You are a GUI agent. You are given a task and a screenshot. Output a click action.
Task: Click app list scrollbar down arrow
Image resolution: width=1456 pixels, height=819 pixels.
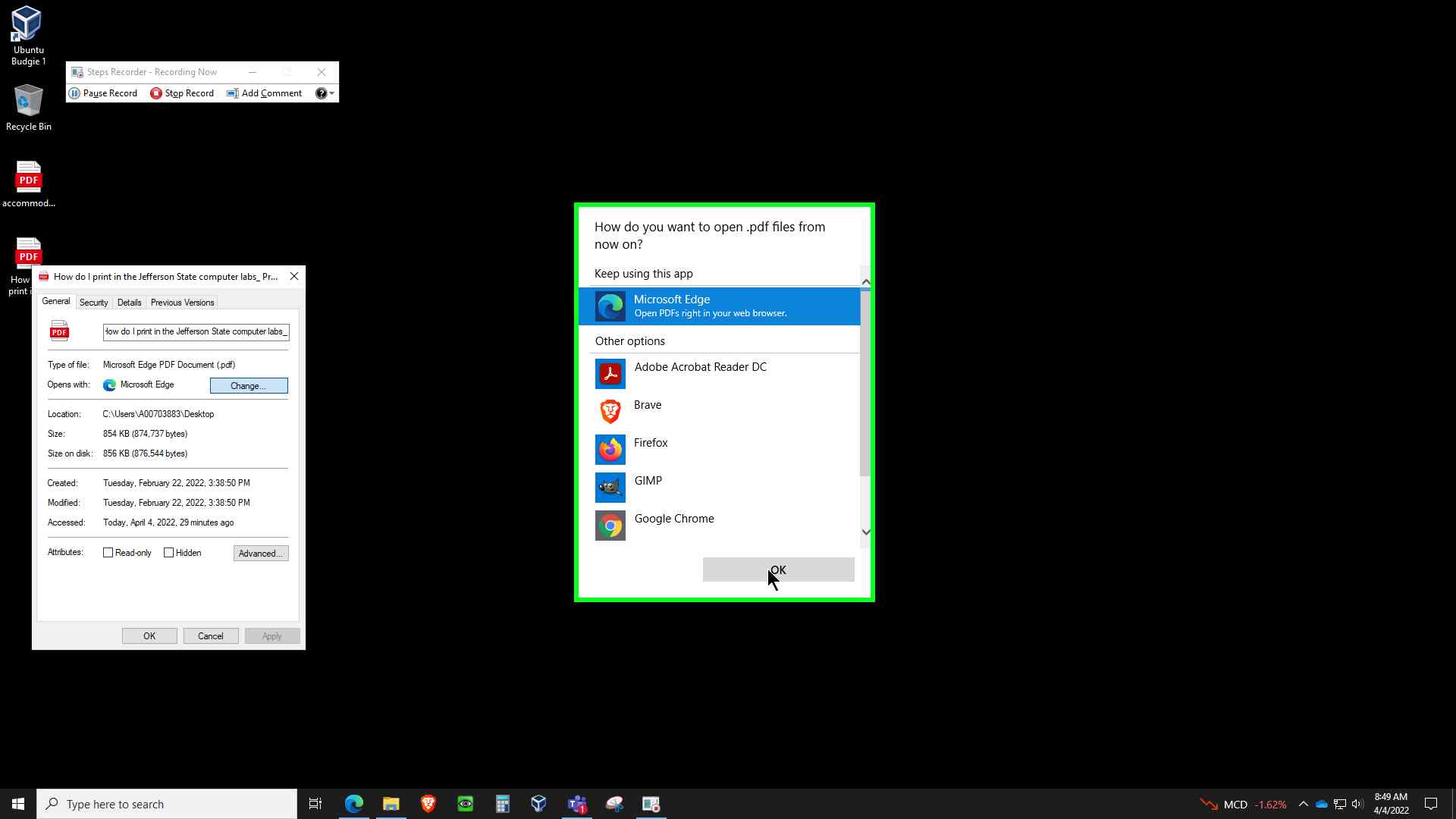coord(866,532)
